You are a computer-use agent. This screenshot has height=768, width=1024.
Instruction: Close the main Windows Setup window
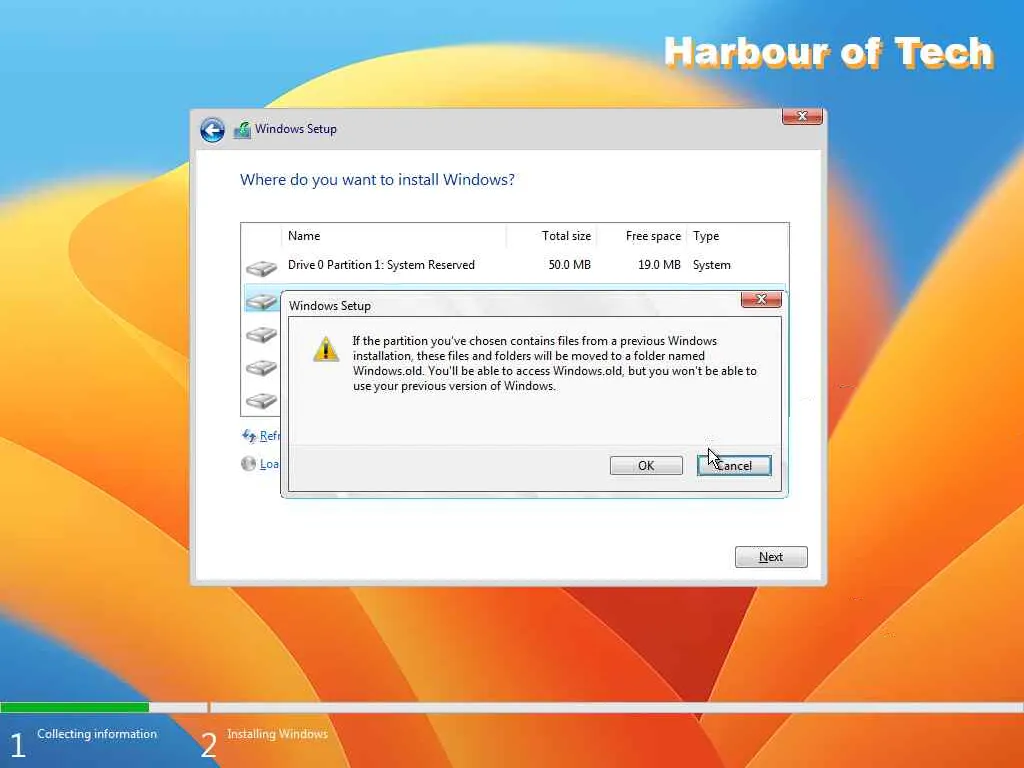(802, 116)
